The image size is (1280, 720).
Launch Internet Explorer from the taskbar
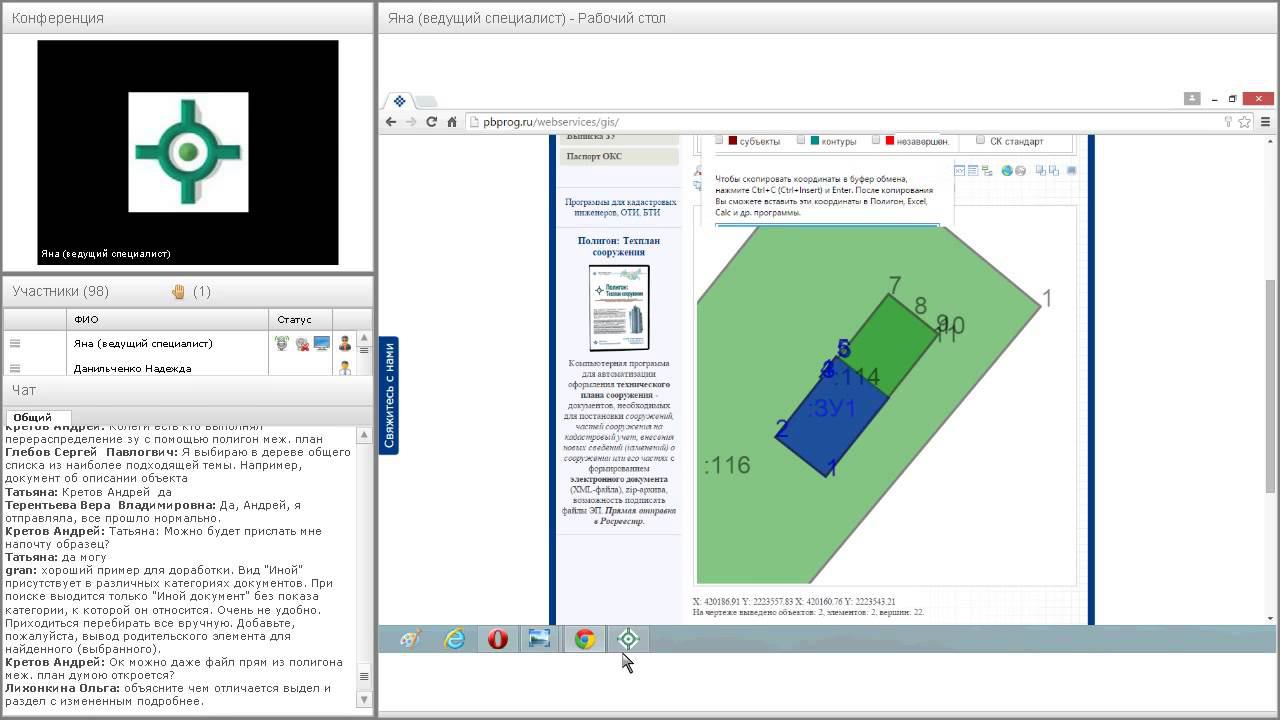[455, 639]
